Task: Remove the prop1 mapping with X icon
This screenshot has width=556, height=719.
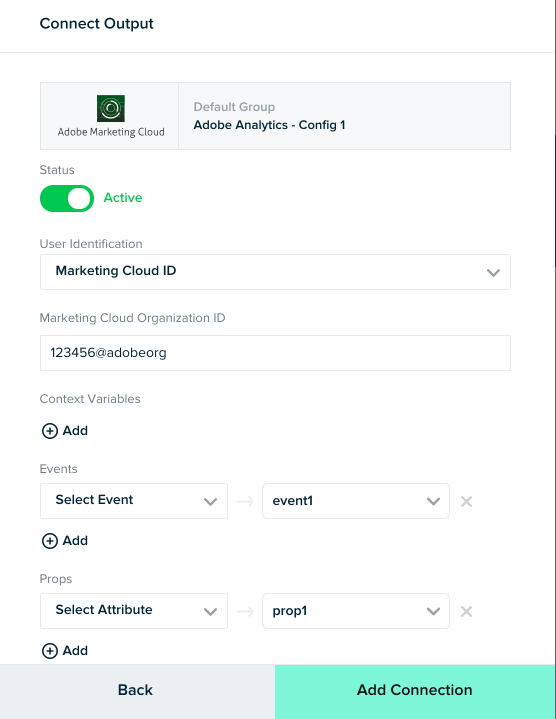Action: (x=467, y=611)
